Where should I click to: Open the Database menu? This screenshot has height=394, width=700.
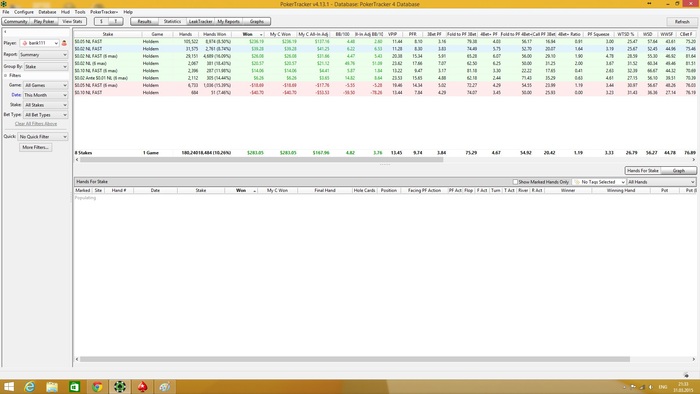47,12
